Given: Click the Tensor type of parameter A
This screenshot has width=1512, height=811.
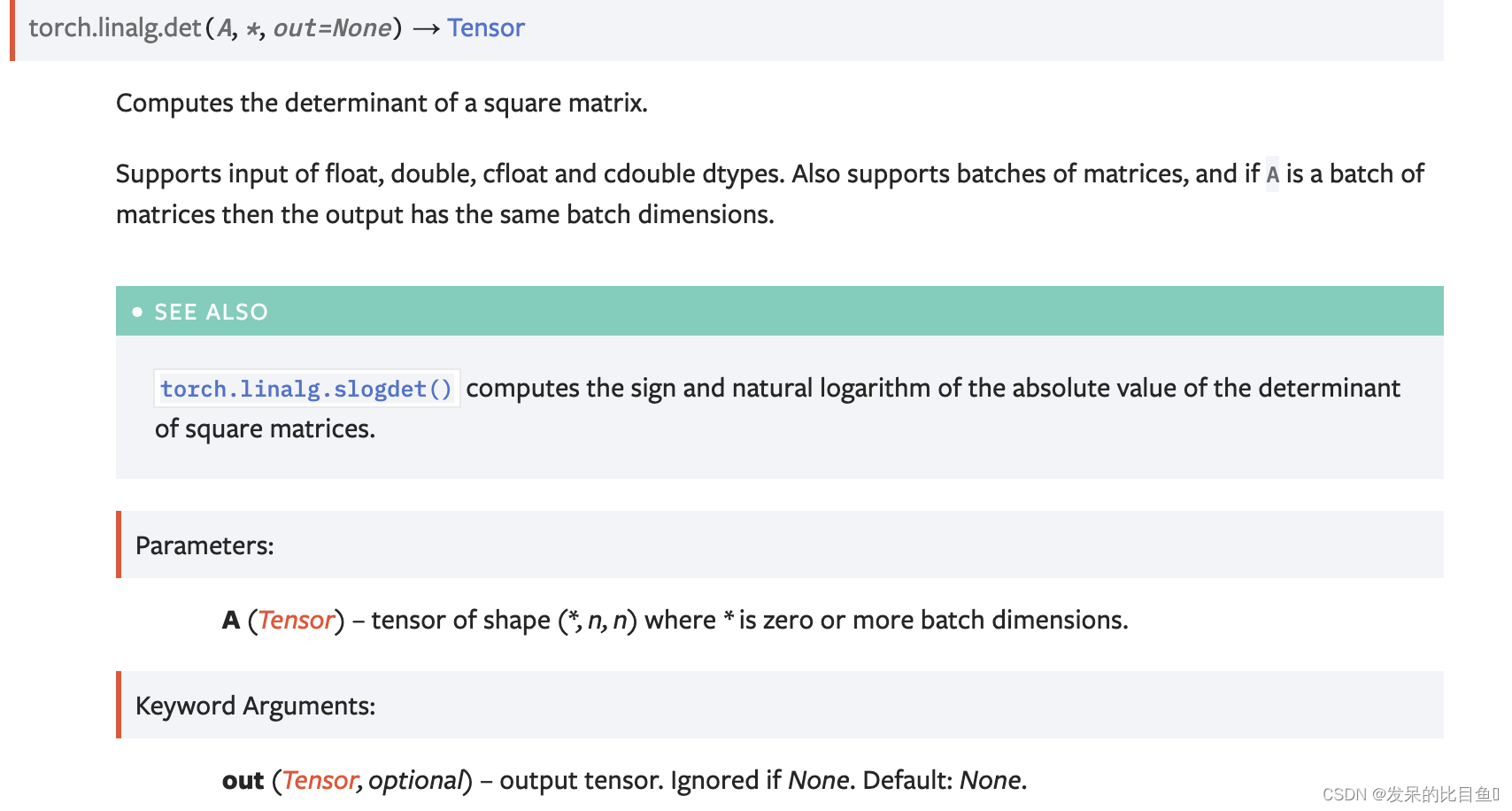Looking at the screenshot, I should click(x=297, y=620).
